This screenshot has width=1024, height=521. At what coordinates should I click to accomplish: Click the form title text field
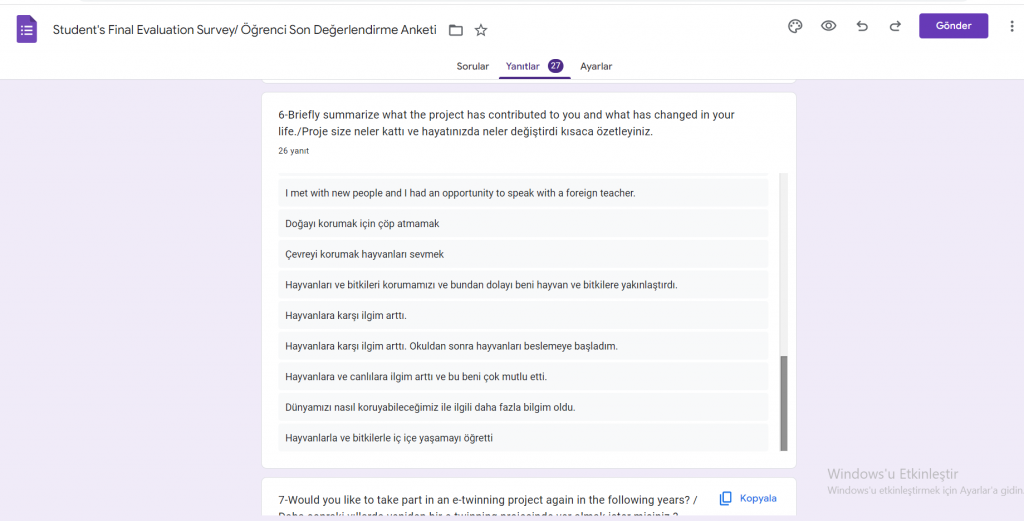tap(244, 30)
